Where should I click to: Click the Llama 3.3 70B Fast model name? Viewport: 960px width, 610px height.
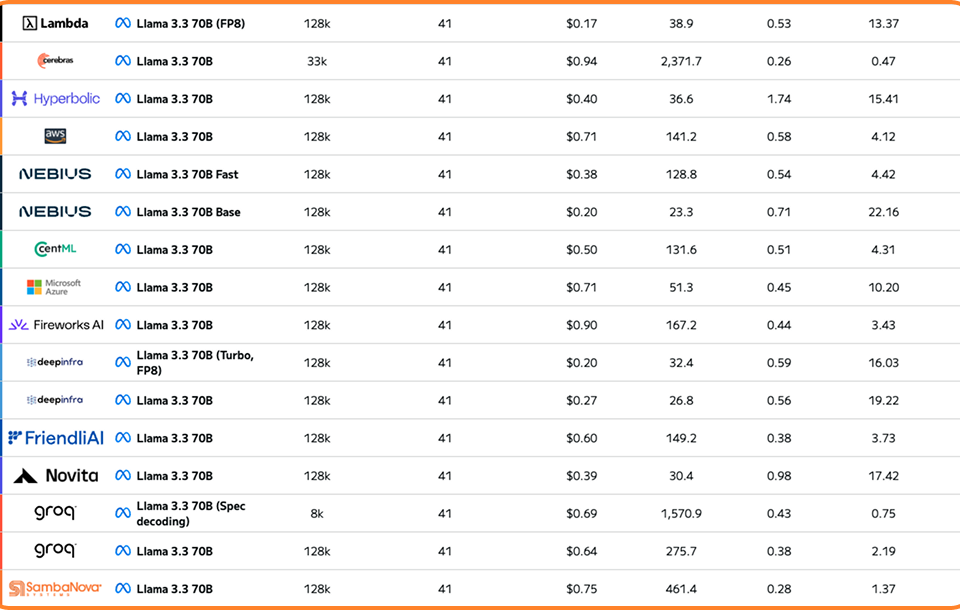click(x=187, y=174)
